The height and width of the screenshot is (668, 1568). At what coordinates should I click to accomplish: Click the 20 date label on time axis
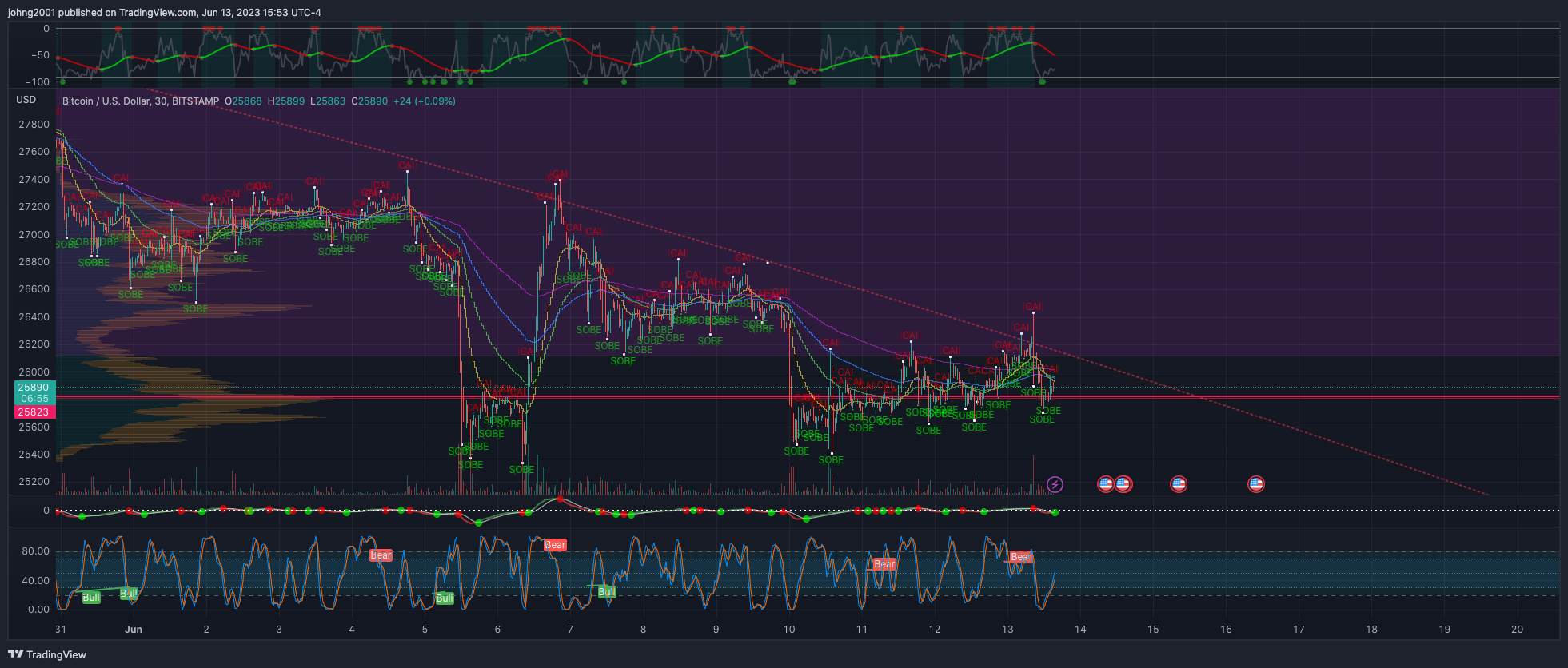click(x=1517, y=630)
